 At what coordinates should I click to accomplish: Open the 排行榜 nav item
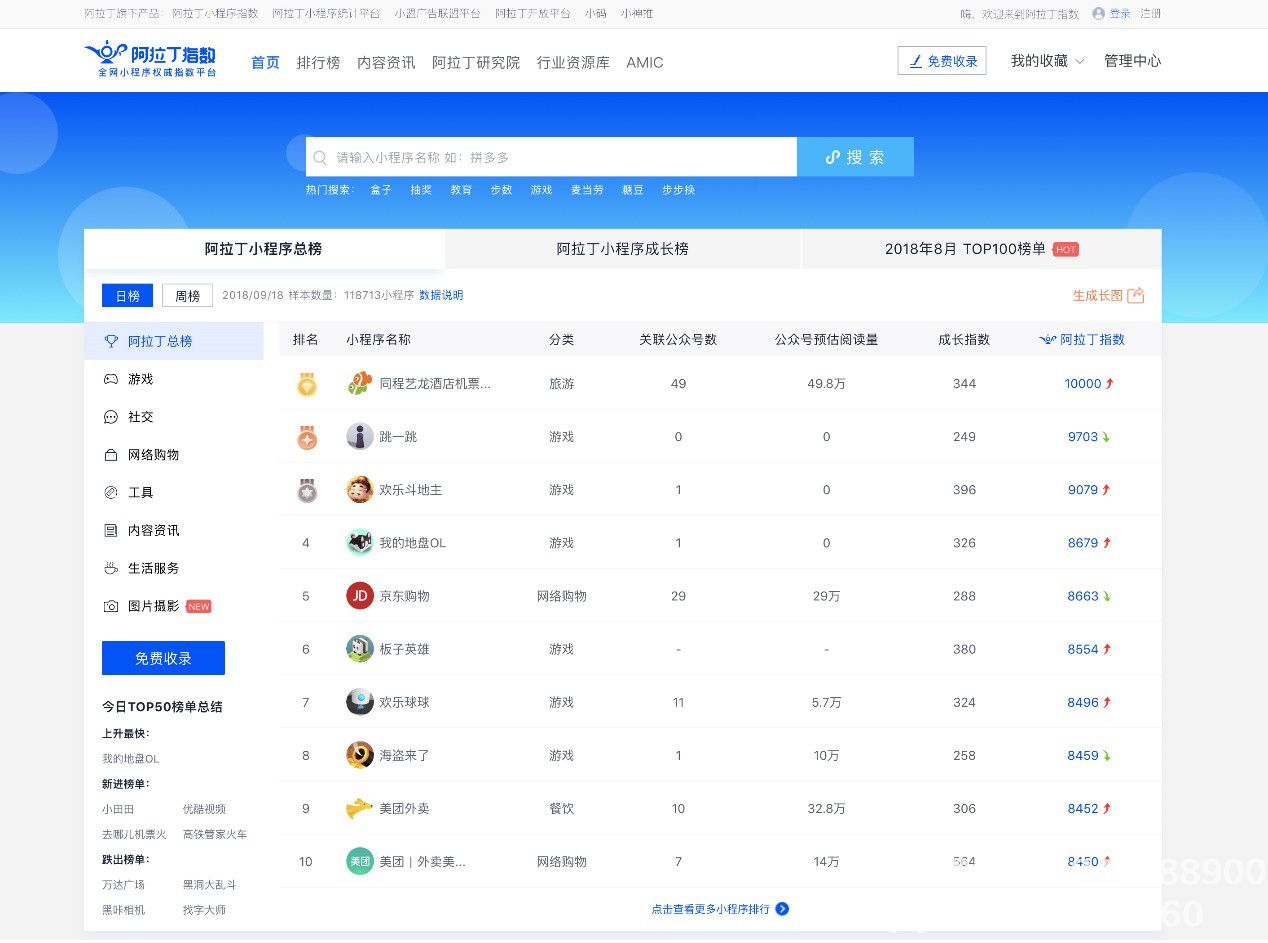(318, 62)
